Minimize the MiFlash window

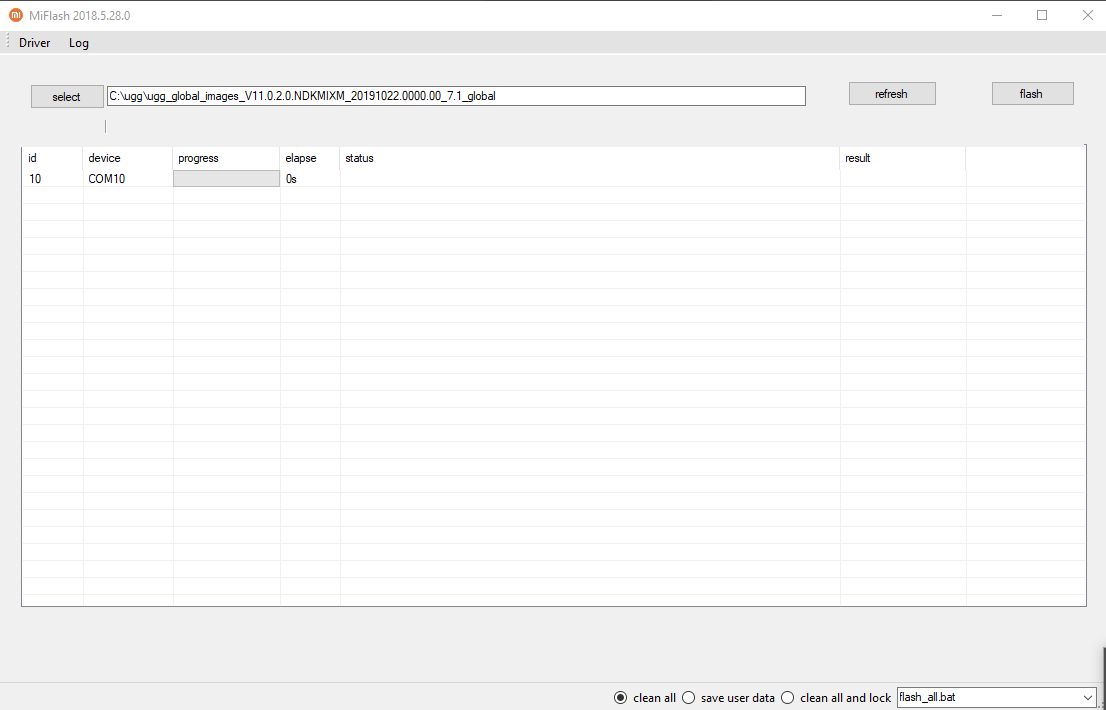tap(997, 15)
